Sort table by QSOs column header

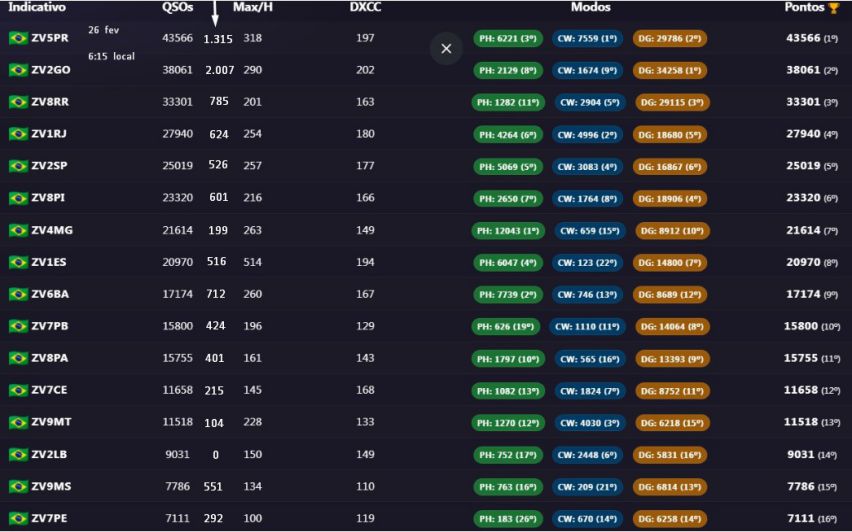(x=179, y=7)
